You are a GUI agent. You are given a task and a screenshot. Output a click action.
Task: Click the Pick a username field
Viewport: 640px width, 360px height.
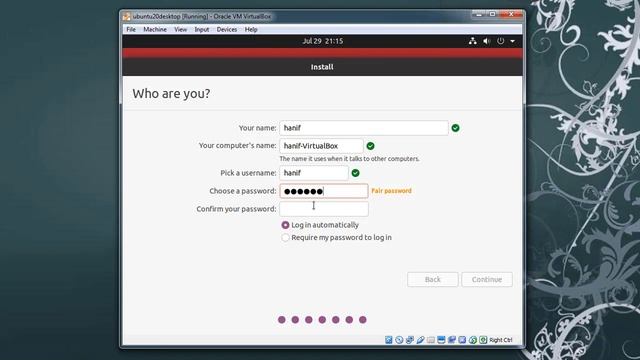[314, 173]
